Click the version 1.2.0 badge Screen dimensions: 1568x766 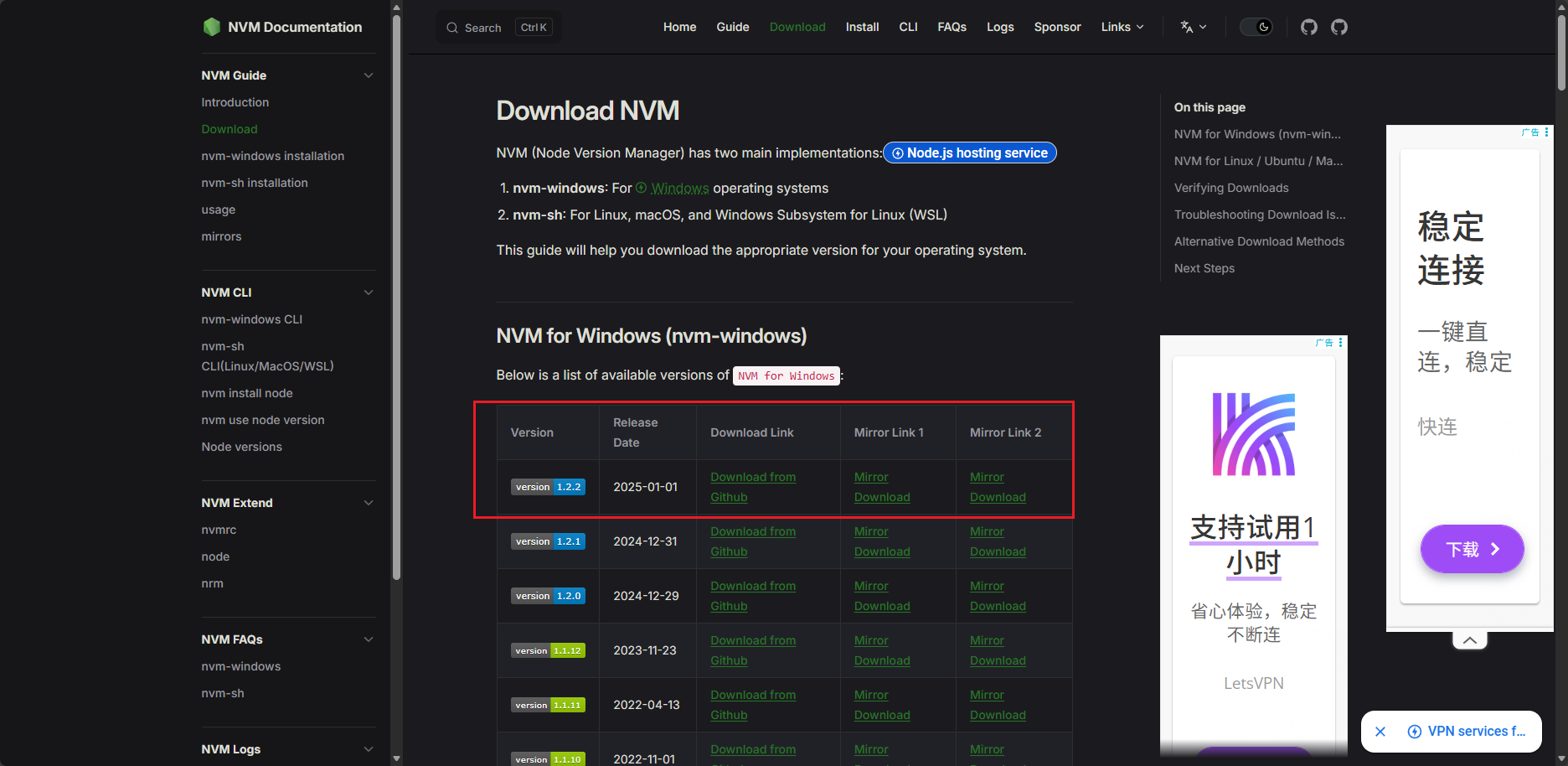pos(549,596)
